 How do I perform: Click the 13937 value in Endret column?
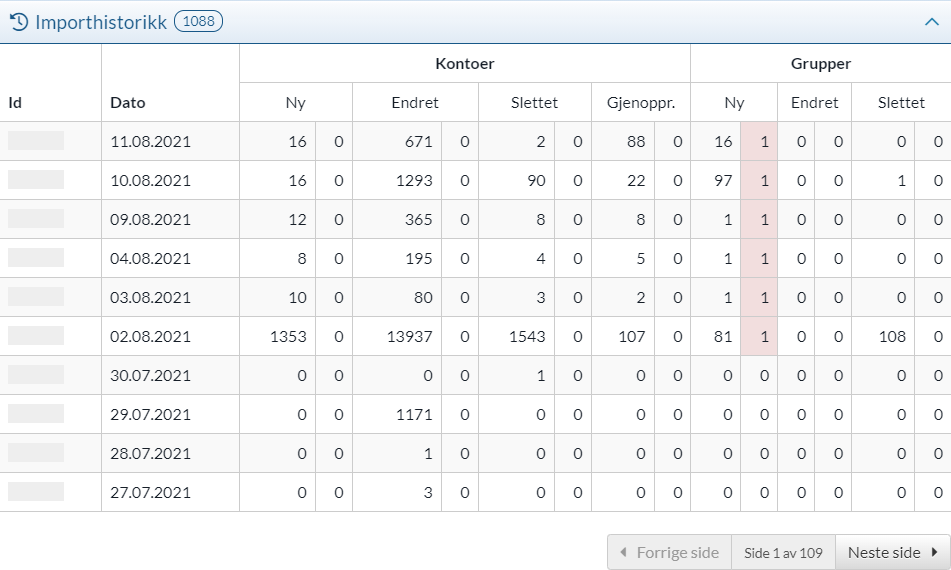(410, 336)
